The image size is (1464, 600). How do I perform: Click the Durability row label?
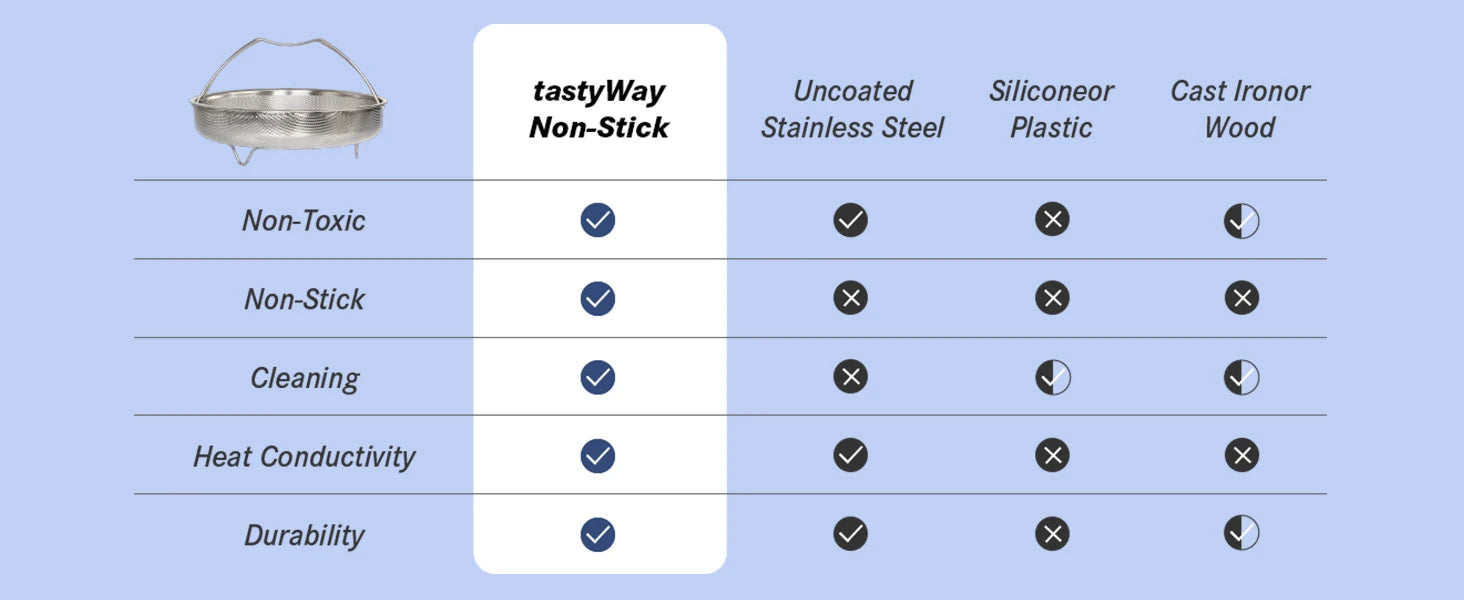click(304, 536)
